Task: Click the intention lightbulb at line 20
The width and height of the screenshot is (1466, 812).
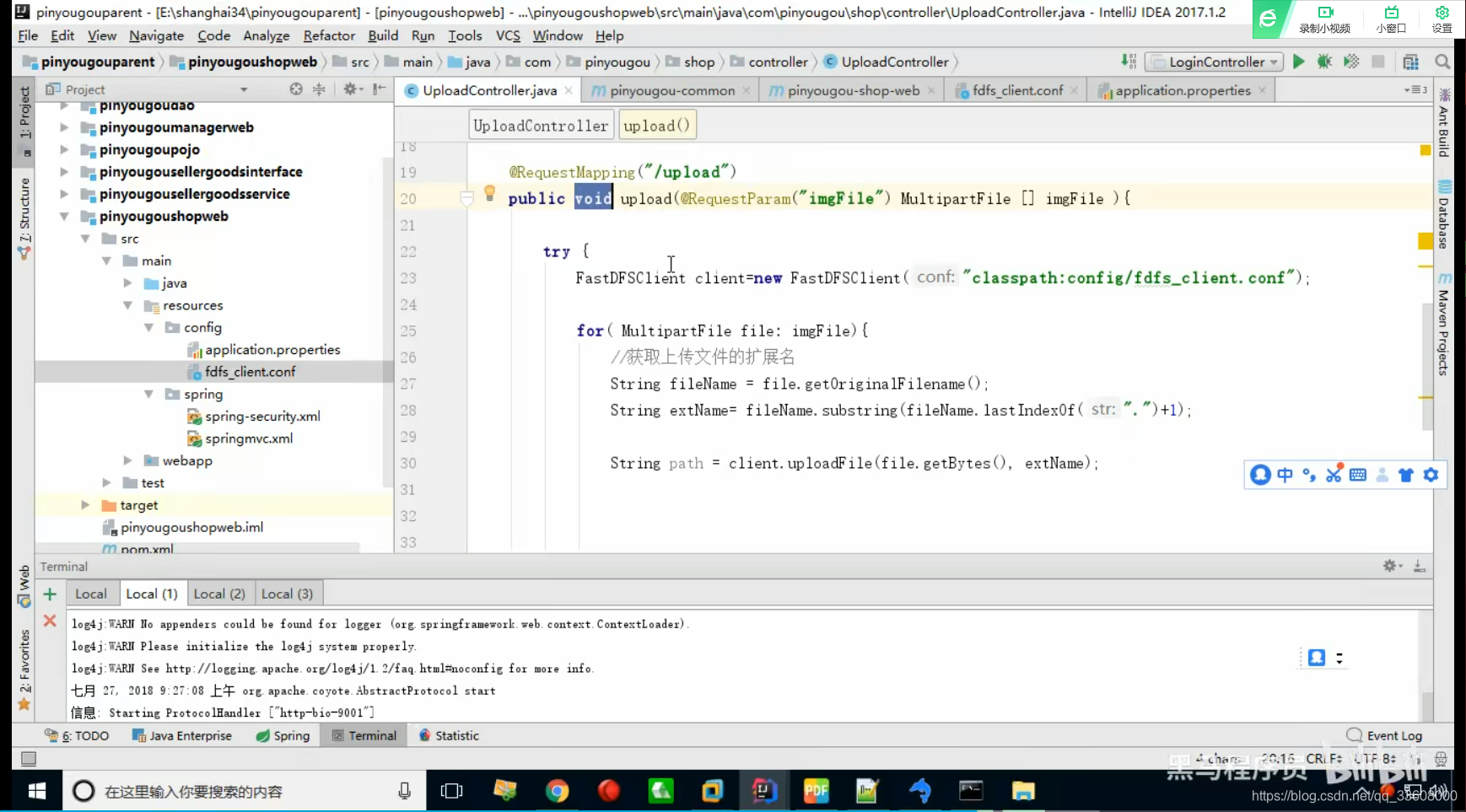Action: click(x=489, y=193)
